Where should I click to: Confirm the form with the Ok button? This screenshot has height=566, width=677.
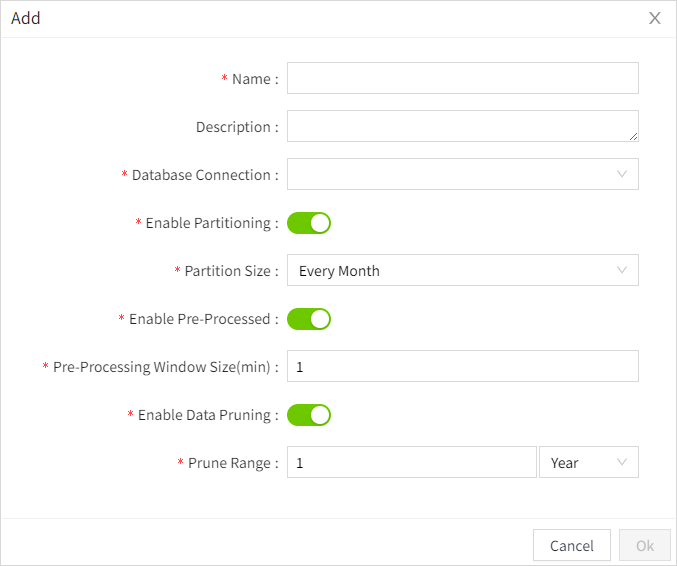(x=645, y=545)
